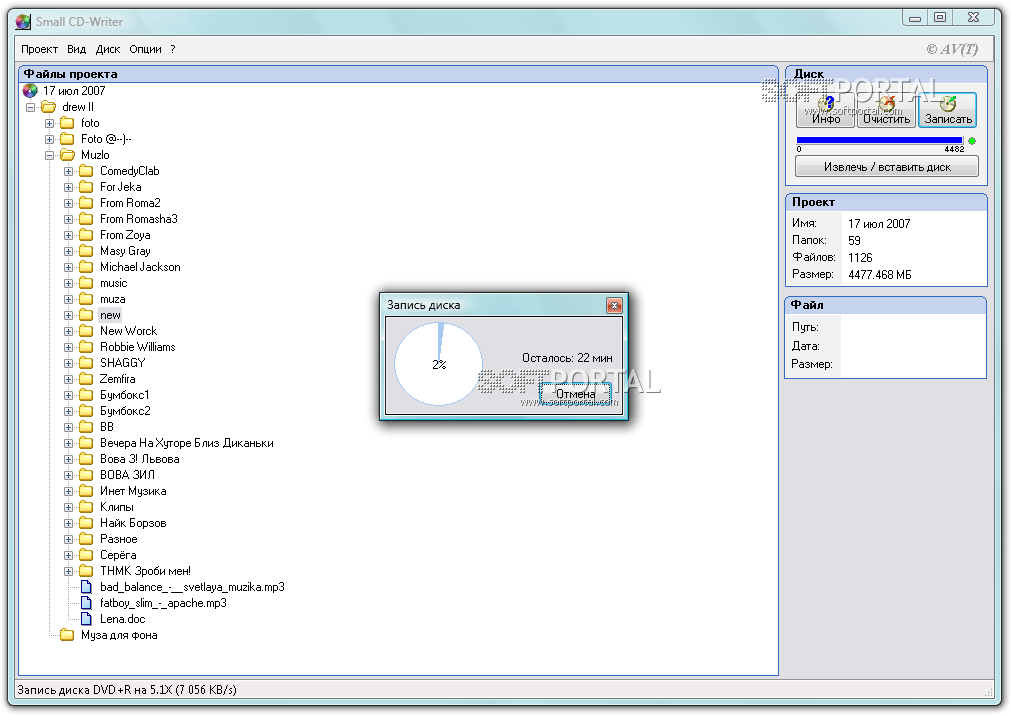Screen dimensions: 1011x715
Task: Expand the Zemfira folder node
Action: (x=69, y=379)
